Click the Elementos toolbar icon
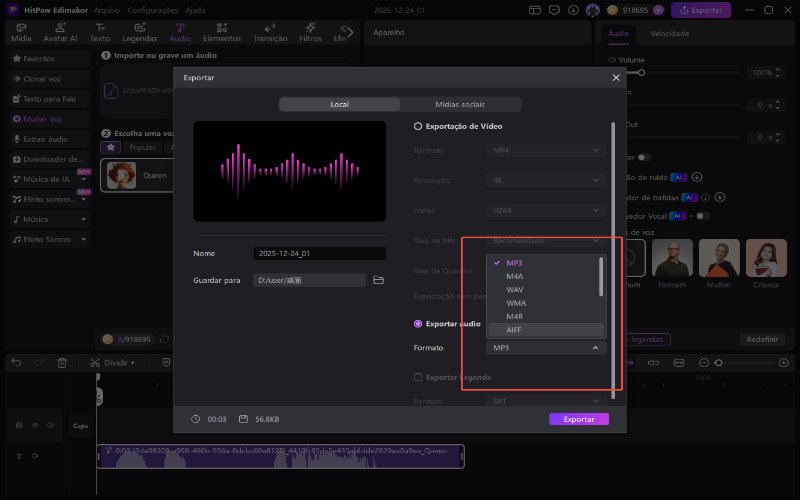Screen dimensions: 800x500 click(x=224, y=32)
